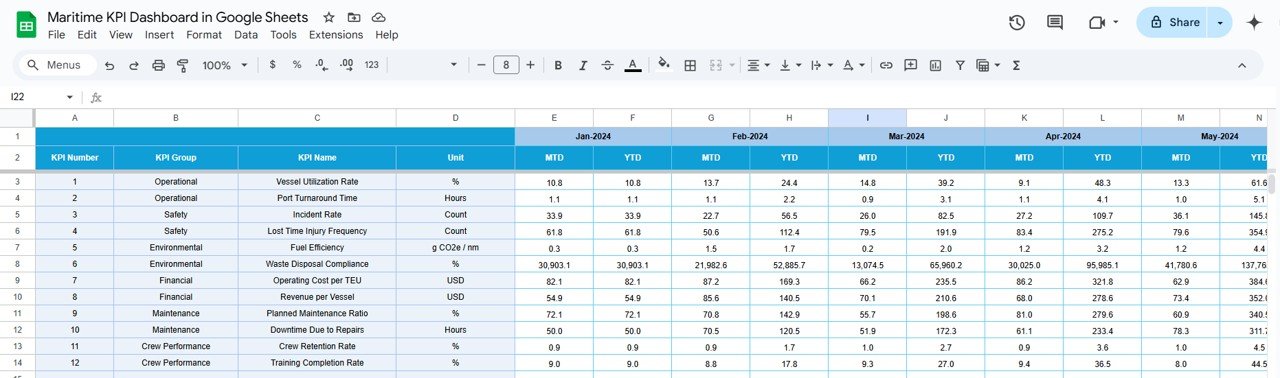Click the insert chart icon
Image resolution: width=1280 pixels, height=378 pixels.
click(x=935, y=65)
